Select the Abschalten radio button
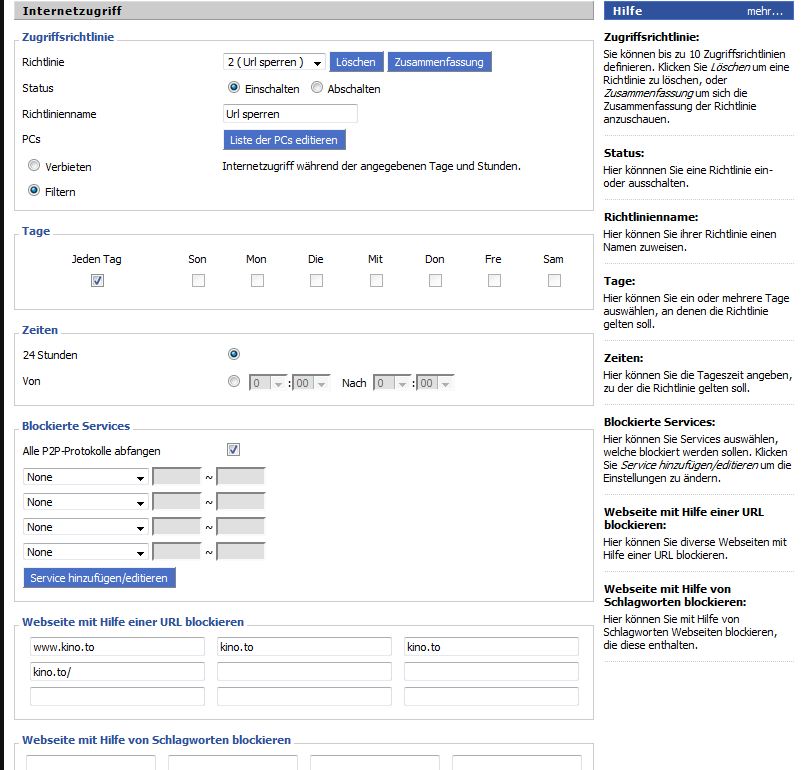803x770 pixels. click(317, 88)
